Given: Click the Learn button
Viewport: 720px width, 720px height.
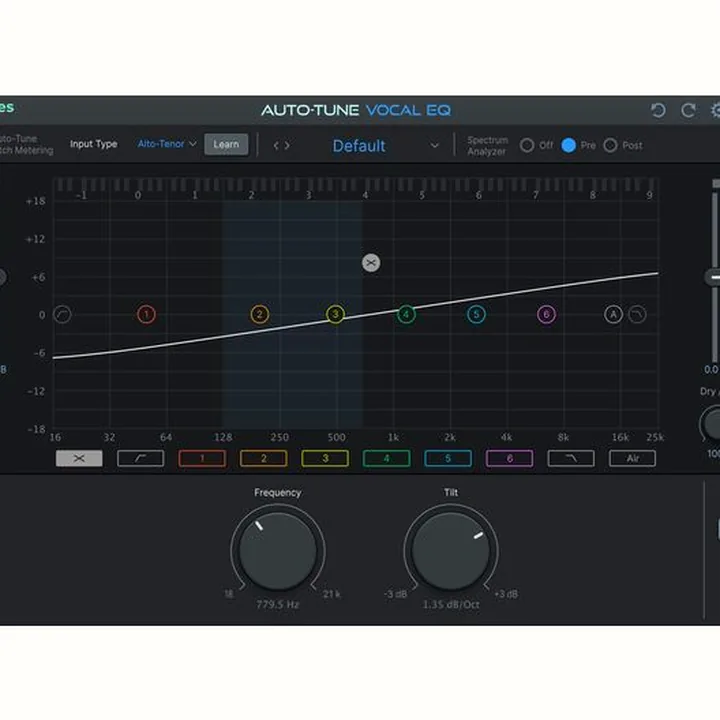Looking at the screenshot, I should 226,144.
